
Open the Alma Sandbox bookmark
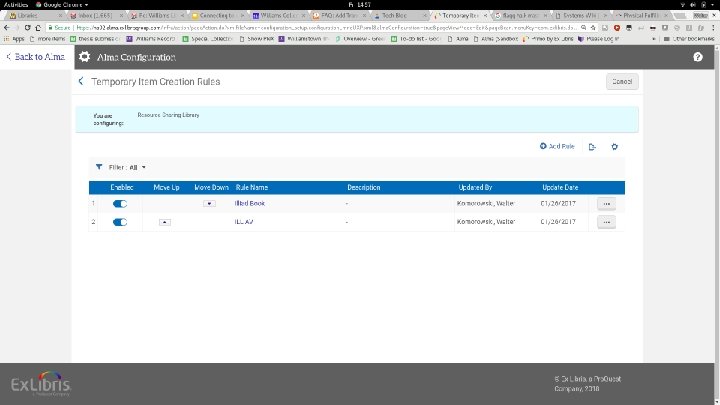pyautogui.click(x=496, y=39)
